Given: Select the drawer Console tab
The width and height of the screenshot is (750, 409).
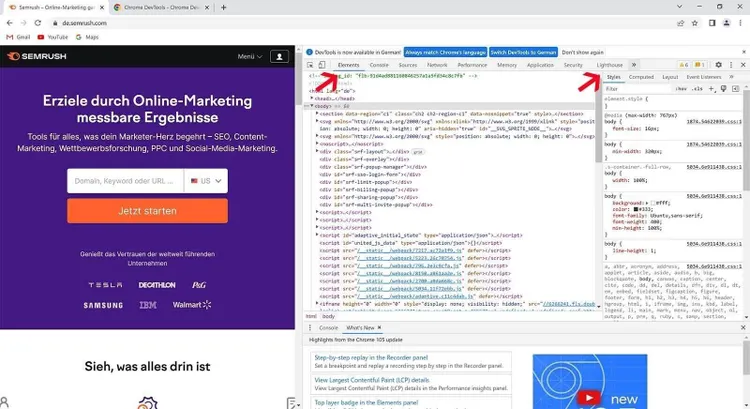Looking at the screenshot, I should [328, 328].
